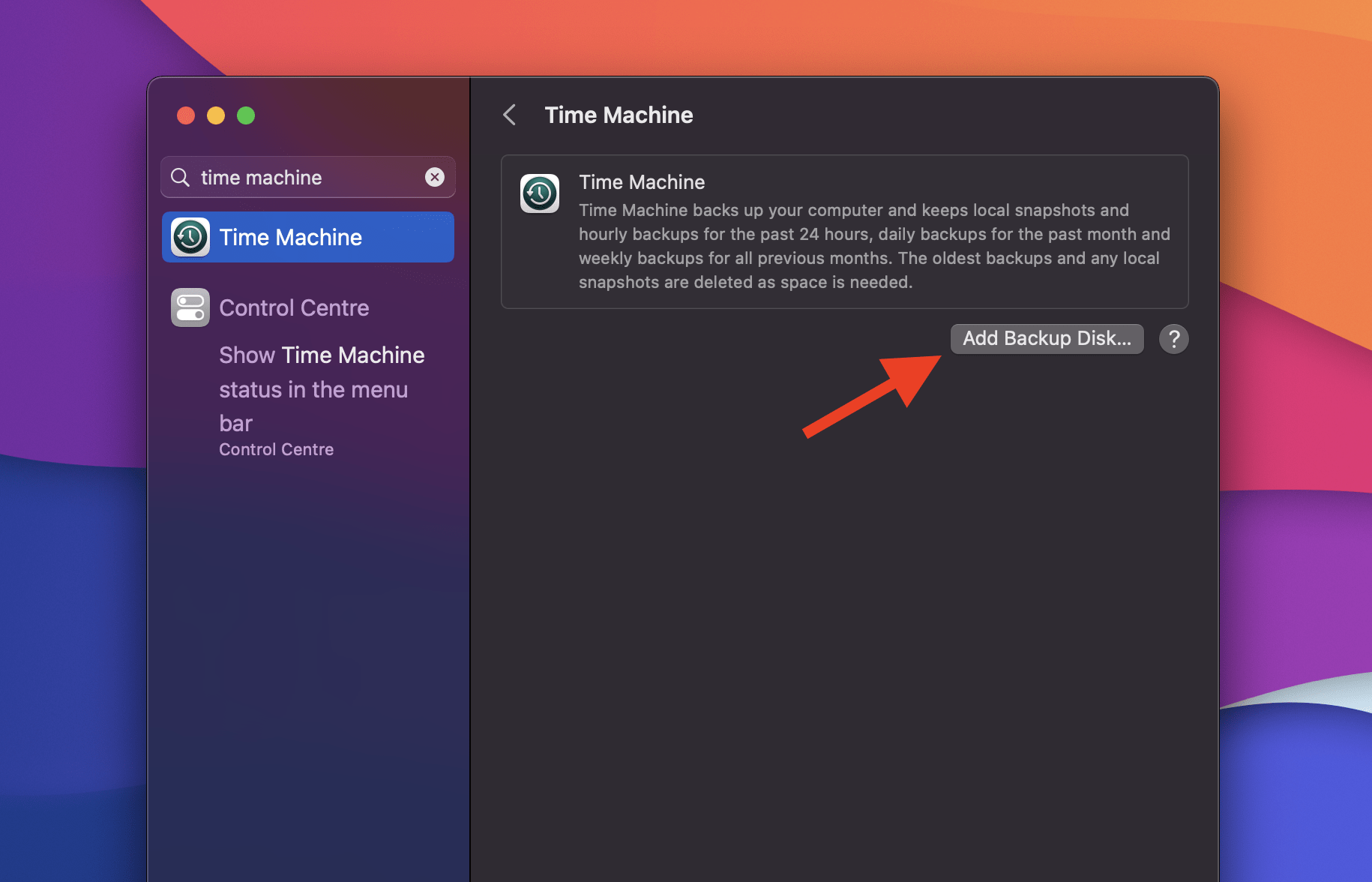This screenshot has height=882, width=1372.
Task: Open Time Machine help via the question mark icon
Action: 1173,338
